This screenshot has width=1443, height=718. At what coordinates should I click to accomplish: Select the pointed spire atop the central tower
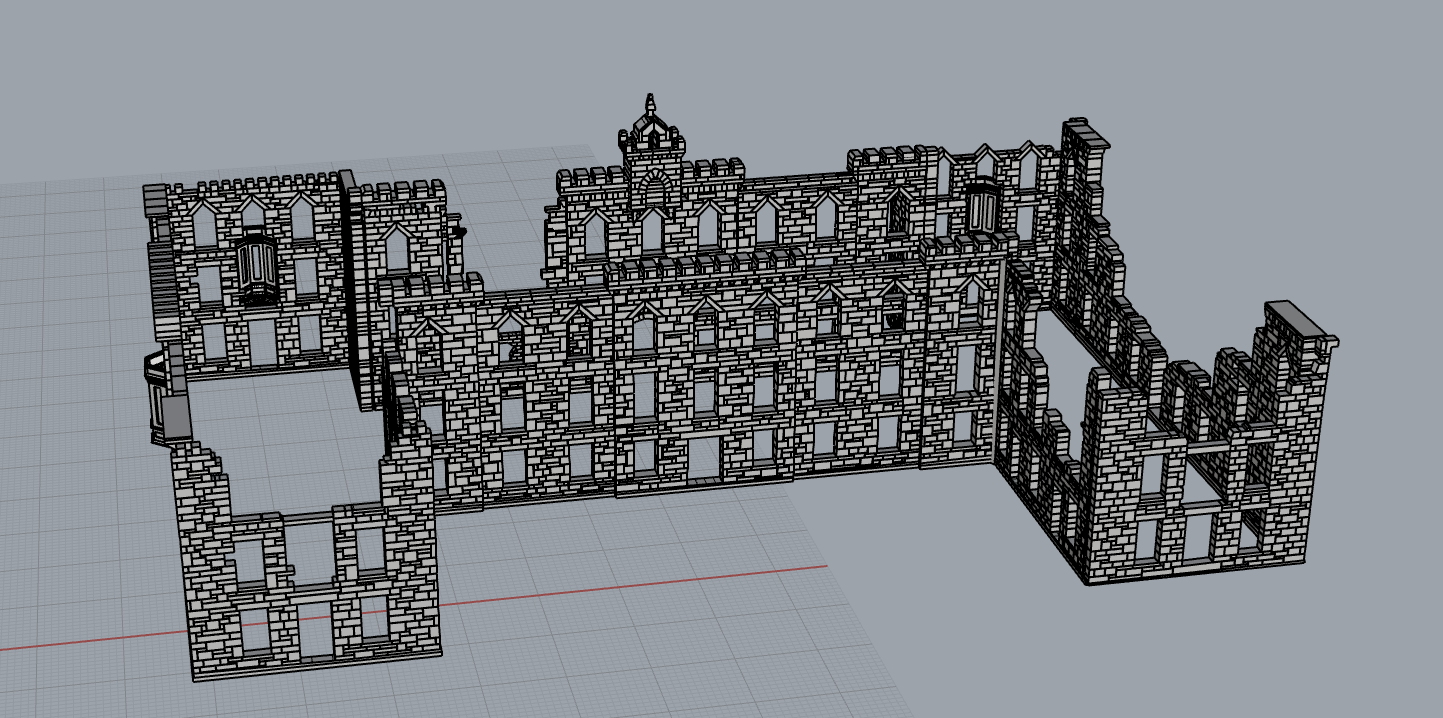point(651,105)
